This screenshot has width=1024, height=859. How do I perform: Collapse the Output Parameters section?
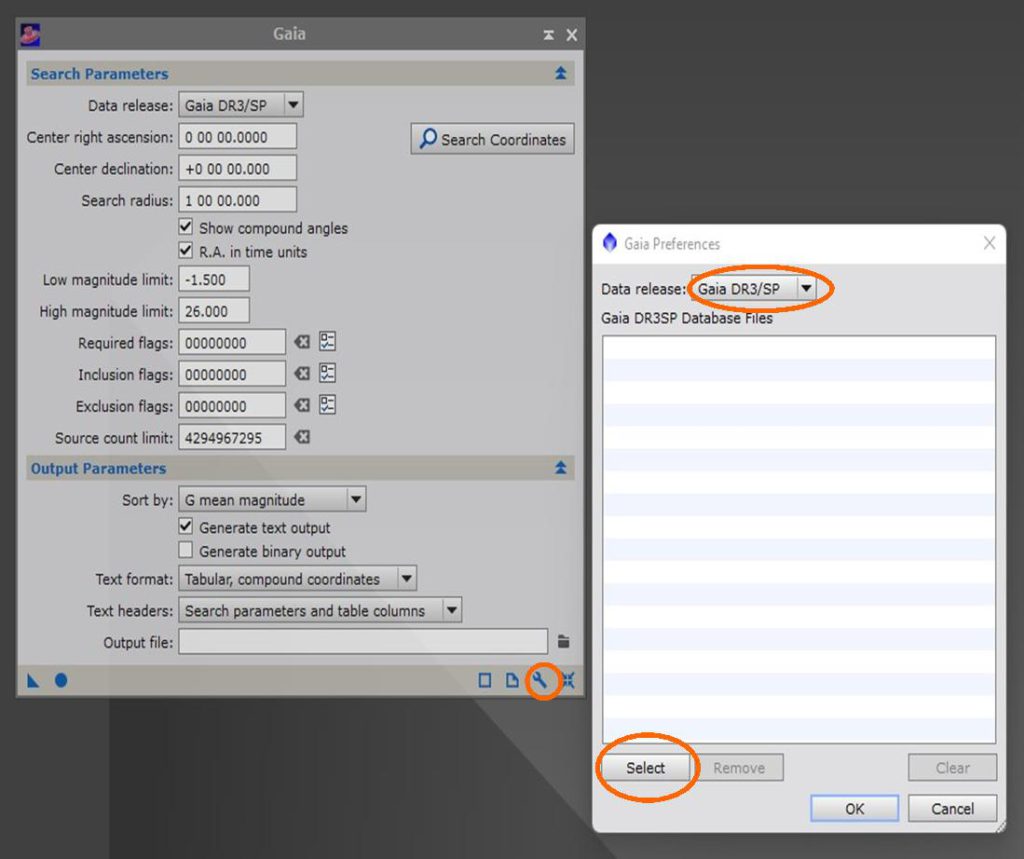click(x=561, y=468)
